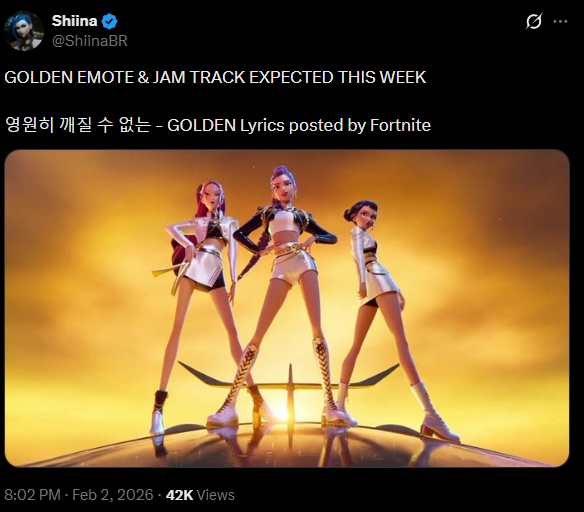This screenshot has height=512, width=584.
Task: Click the word Fortnite in the tweet
Action: pos(400,125)
